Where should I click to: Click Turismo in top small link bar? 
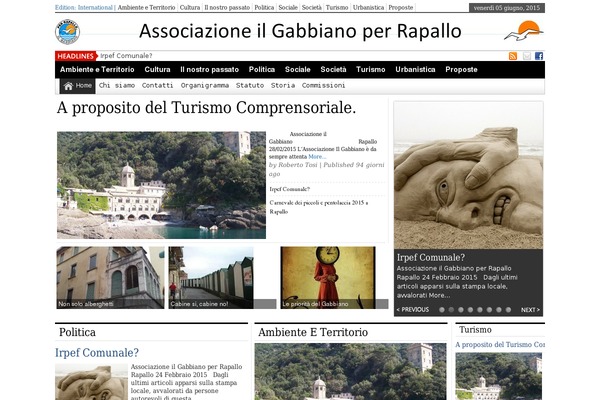point(337,8)
